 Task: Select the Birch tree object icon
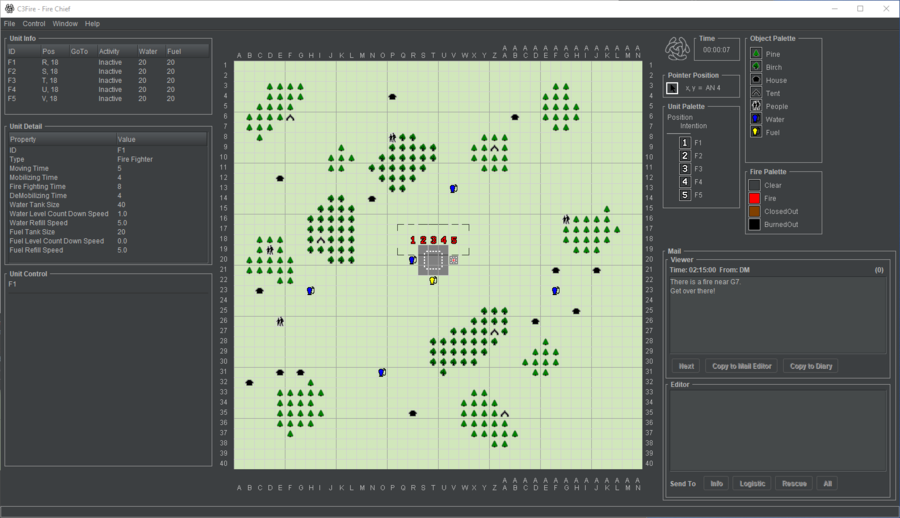[x=756, y=67]
